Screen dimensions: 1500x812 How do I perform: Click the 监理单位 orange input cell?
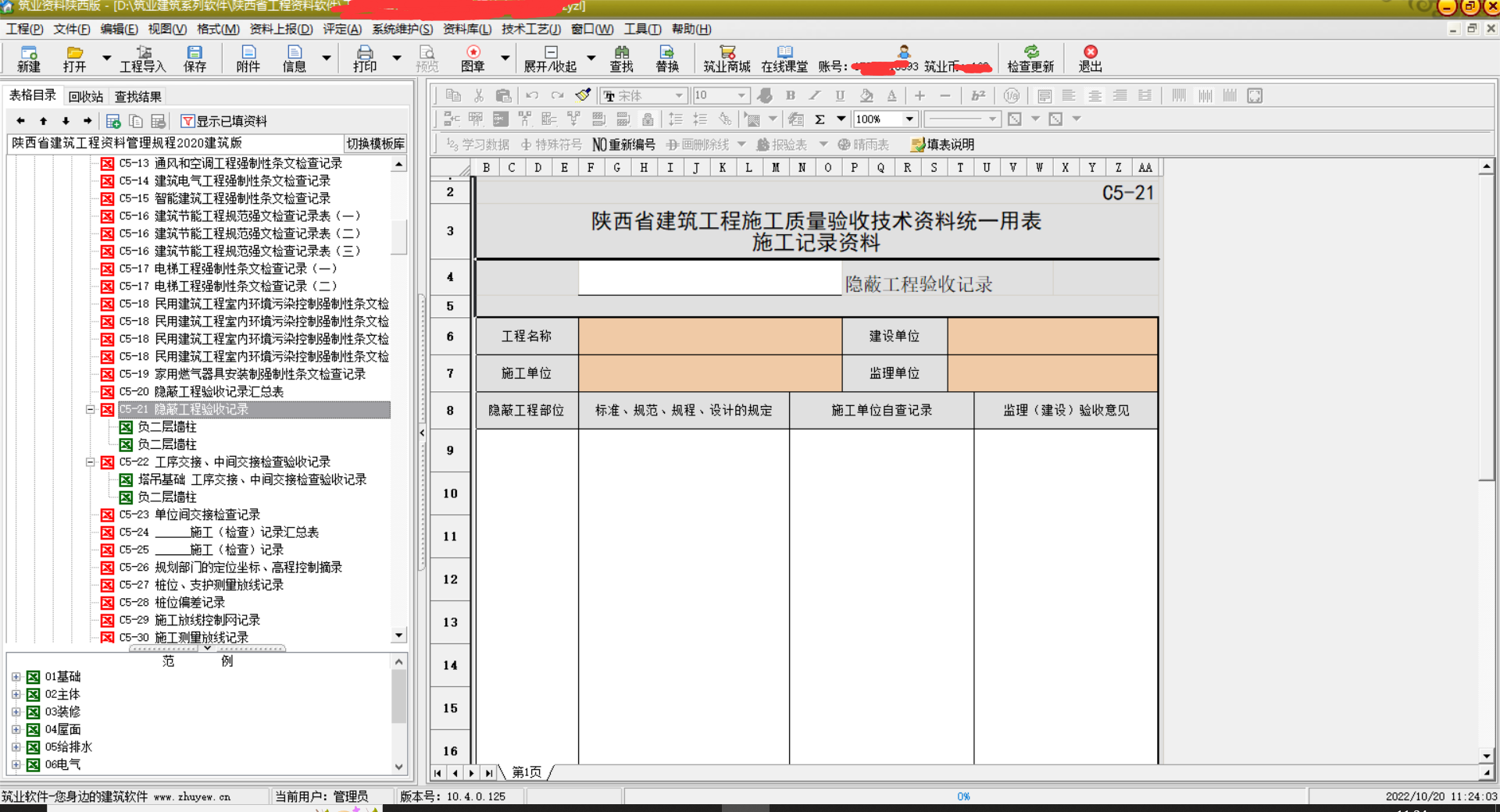[x=1052, y=373]
